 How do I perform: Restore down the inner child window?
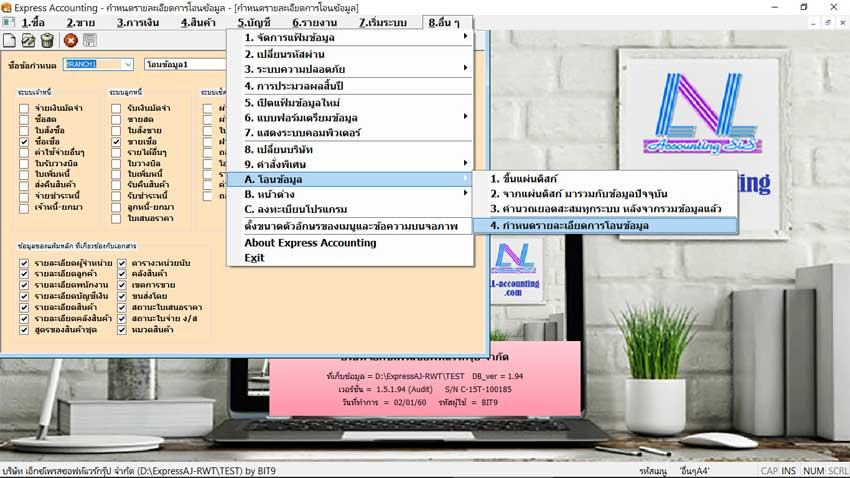(828, 23)
